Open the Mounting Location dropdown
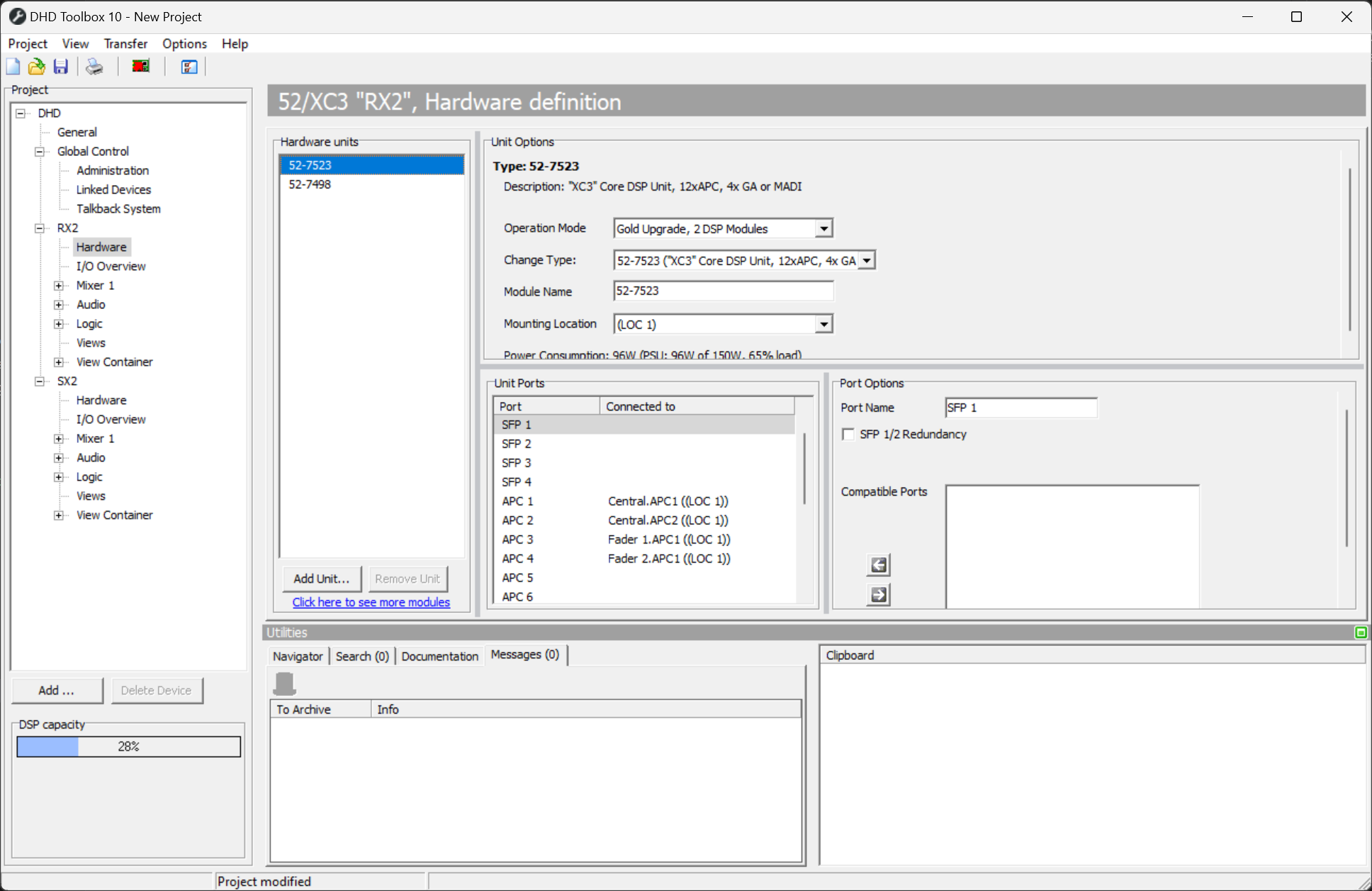The width and height of the screenshot is (1372, 891). (823, 325)
